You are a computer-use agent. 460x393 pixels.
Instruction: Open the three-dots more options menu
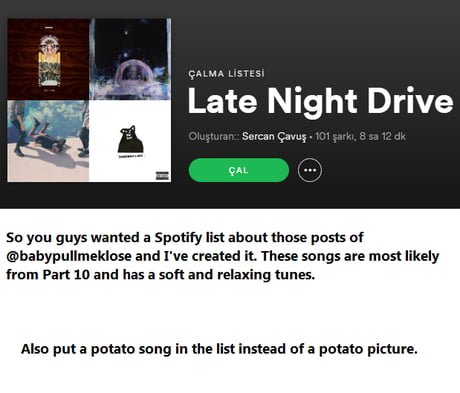pos(310,170)
